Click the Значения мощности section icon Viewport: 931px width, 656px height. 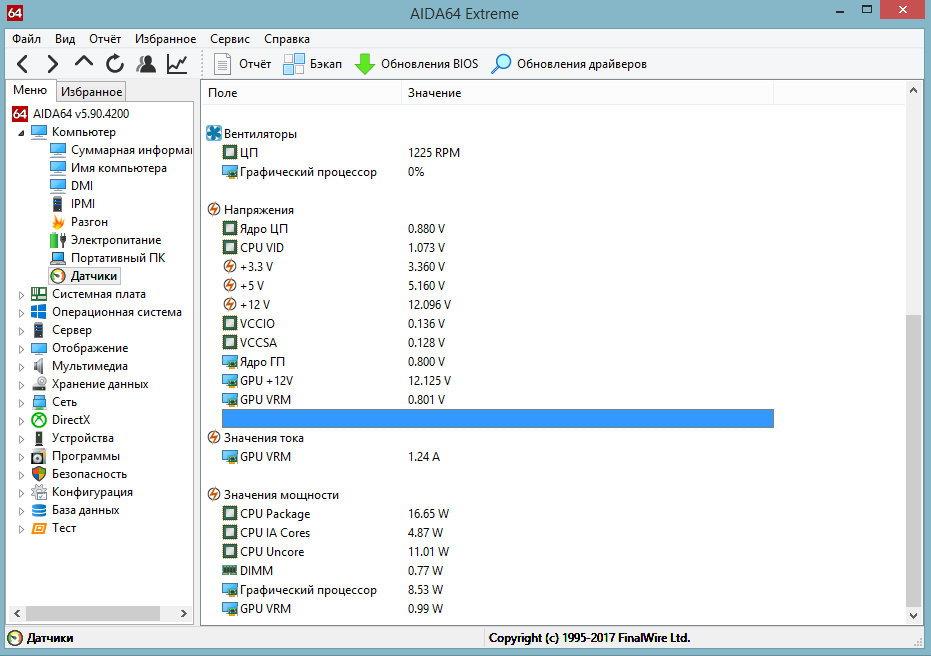tap(214, 495)
